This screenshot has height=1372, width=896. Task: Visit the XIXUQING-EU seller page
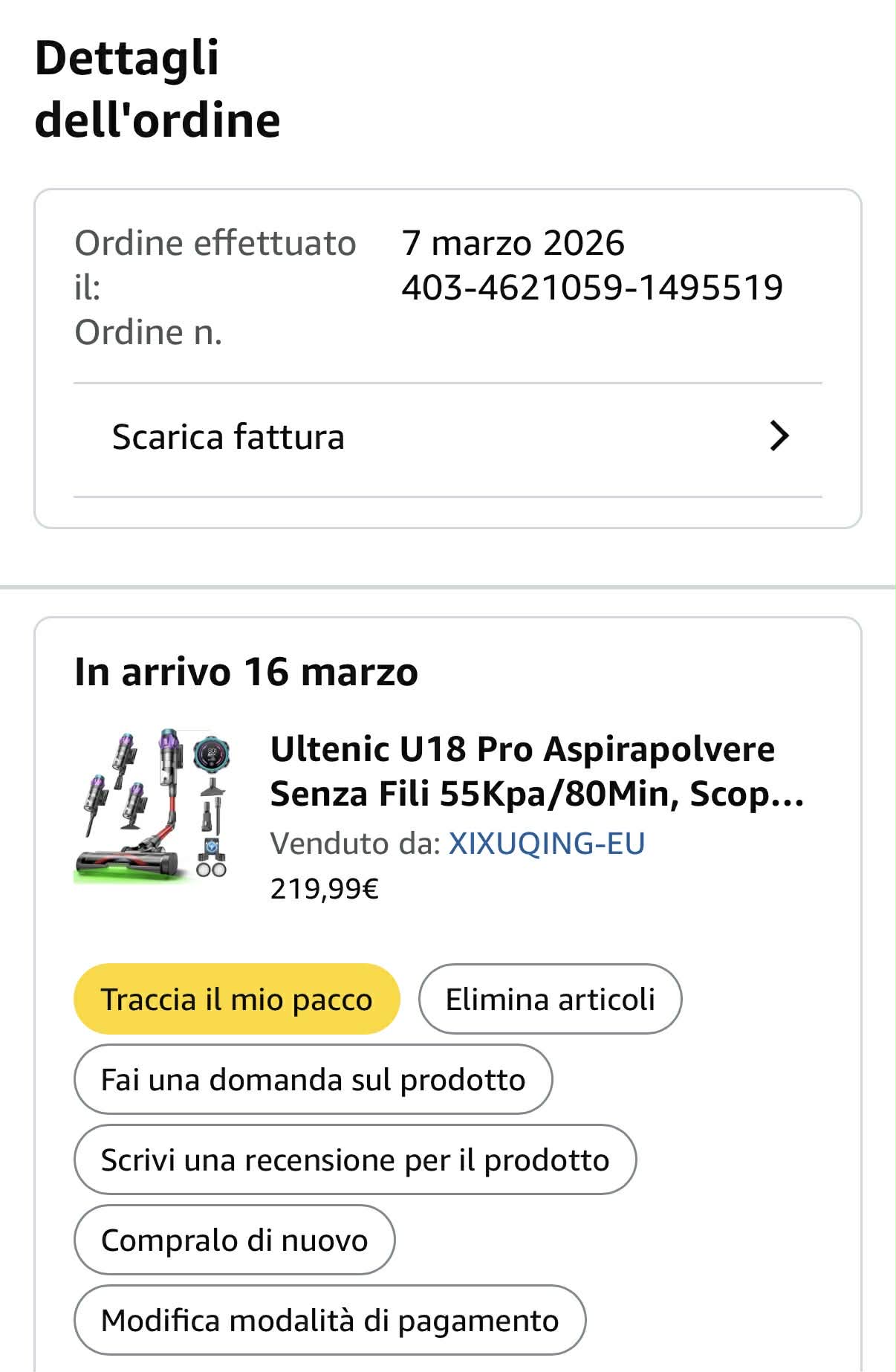[547, 844]
